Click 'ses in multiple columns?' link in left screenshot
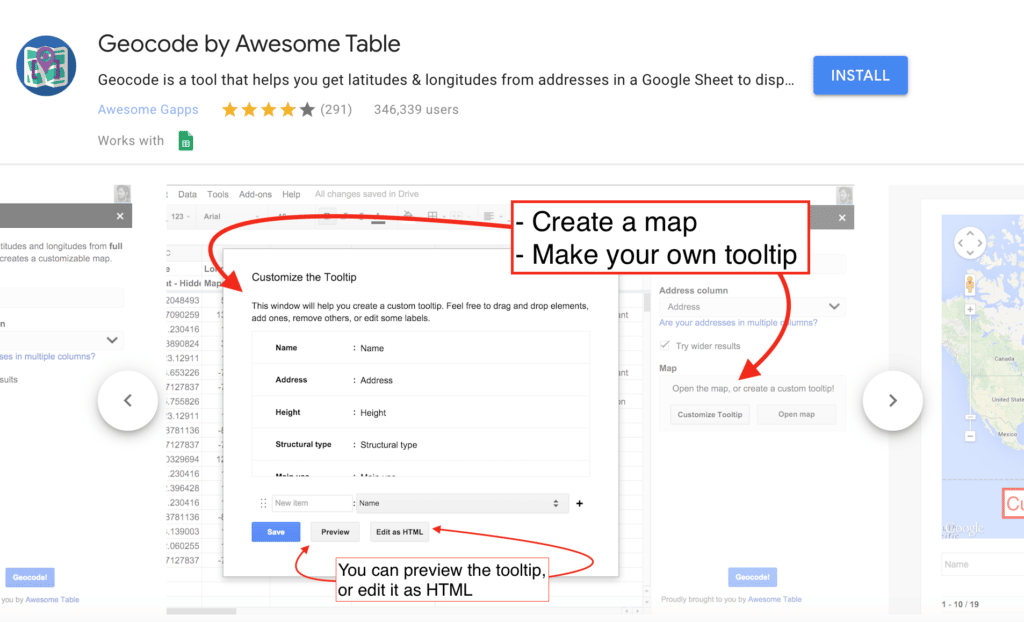 (48, 357)
